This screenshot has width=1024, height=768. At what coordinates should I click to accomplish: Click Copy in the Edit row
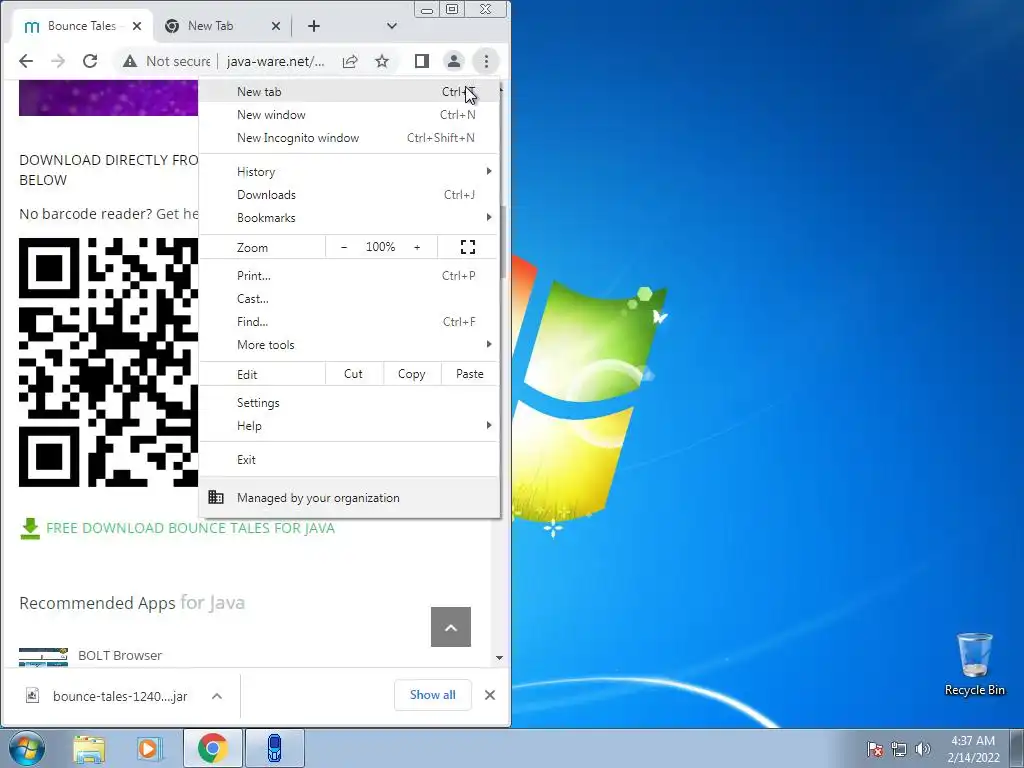(411, 374)
